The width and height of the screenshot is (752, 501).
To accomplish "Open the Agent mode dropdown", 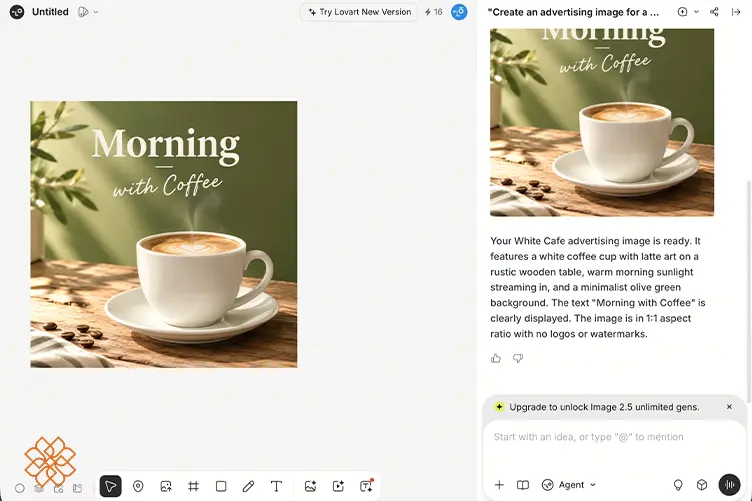I will tap(569, 485).
